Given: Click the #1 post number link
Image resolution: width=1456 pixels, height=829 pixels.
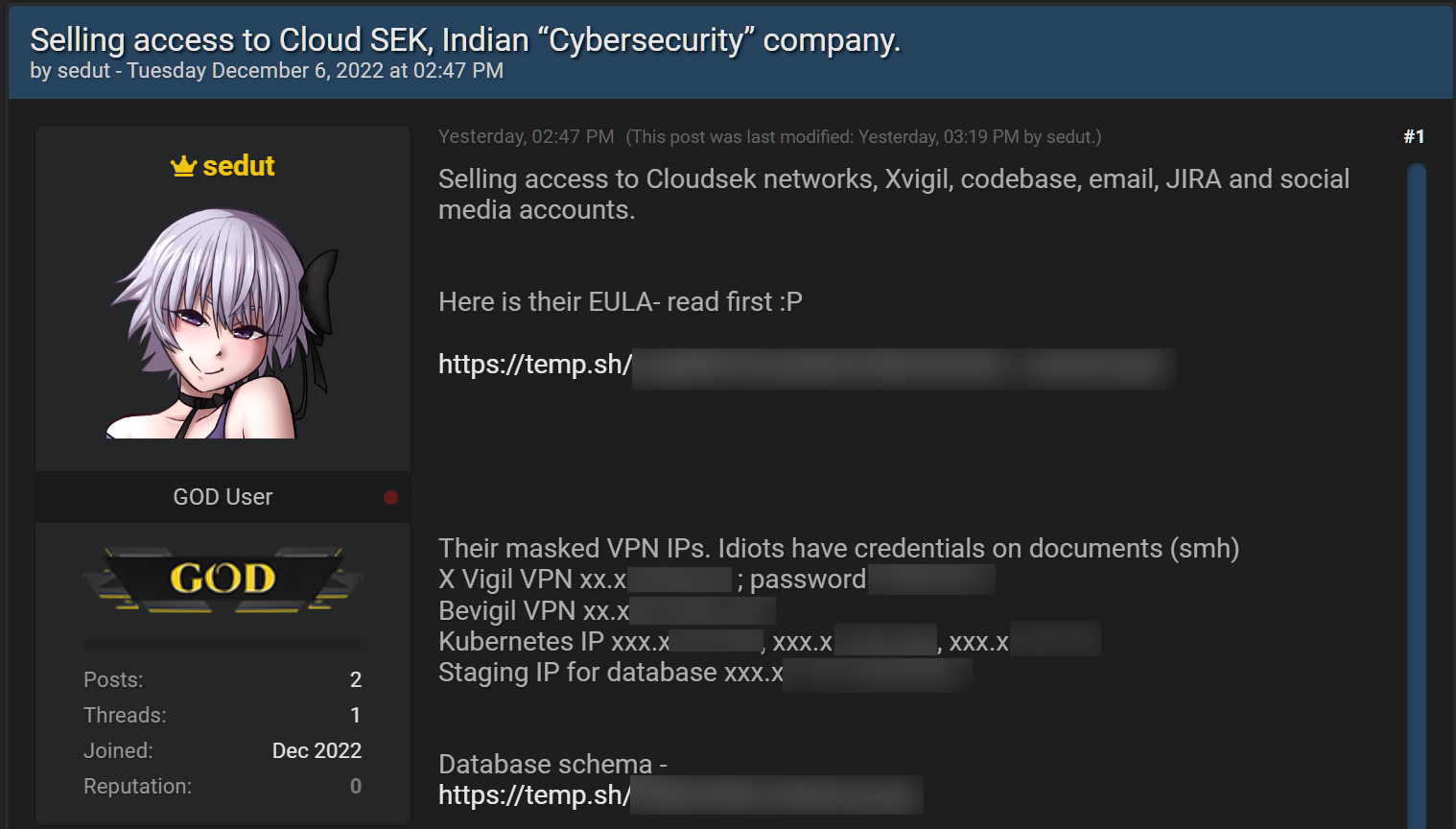Looking at the screenshot, I should point(1413,136).
